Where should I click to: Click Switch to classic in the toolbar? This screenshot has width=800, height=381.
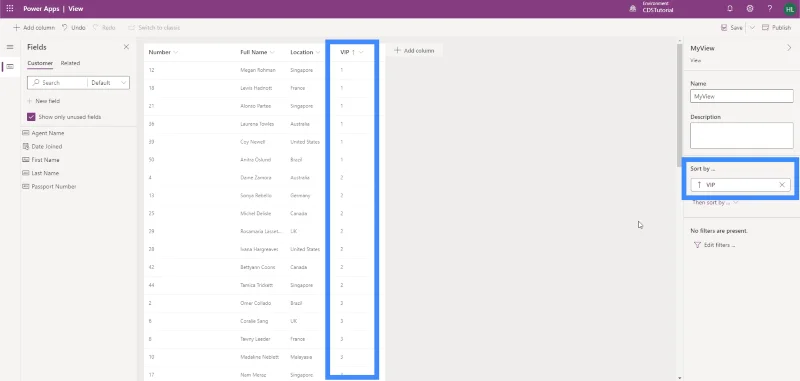tap(154, 28)
